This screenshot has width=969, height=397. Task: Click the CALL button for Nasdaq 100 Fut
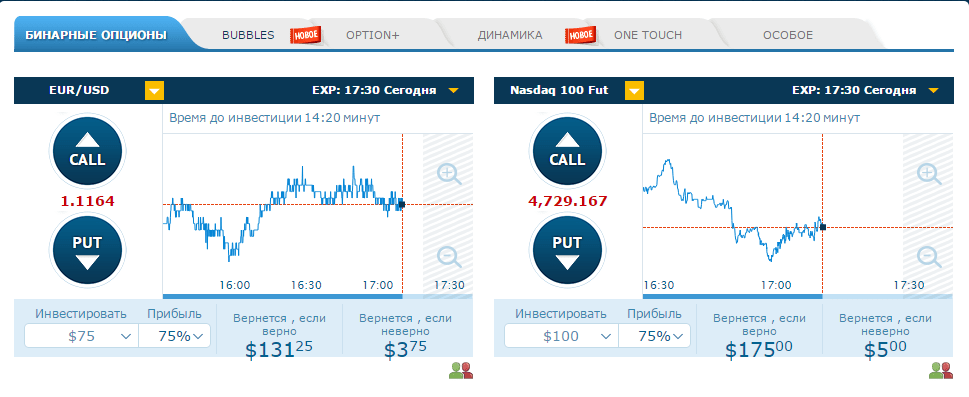coord(567,152)
